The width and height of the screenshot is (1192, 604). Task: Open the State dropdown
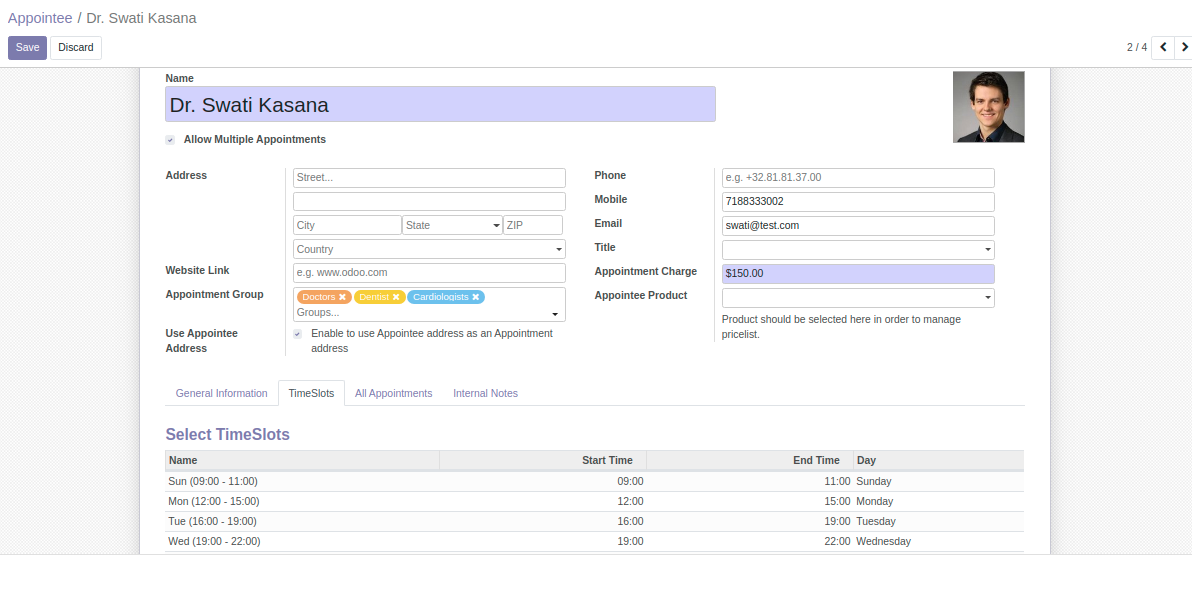(452, 225)
